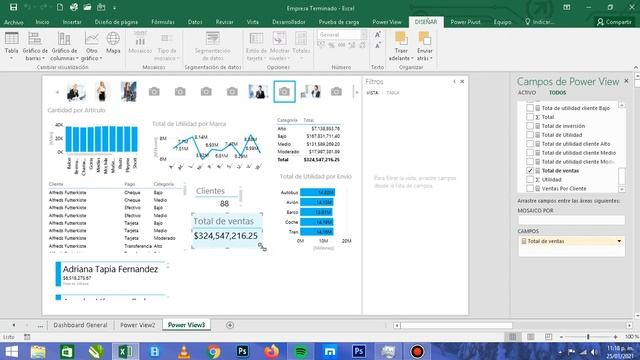Close the Campos de Power View pane
The width and height of the screenshot is (640, 360).
point(626,81)
